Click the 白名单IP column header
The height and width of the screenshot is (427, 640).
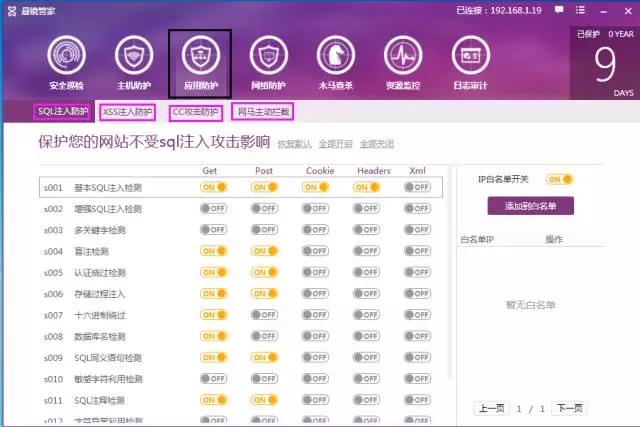point(477,240)
